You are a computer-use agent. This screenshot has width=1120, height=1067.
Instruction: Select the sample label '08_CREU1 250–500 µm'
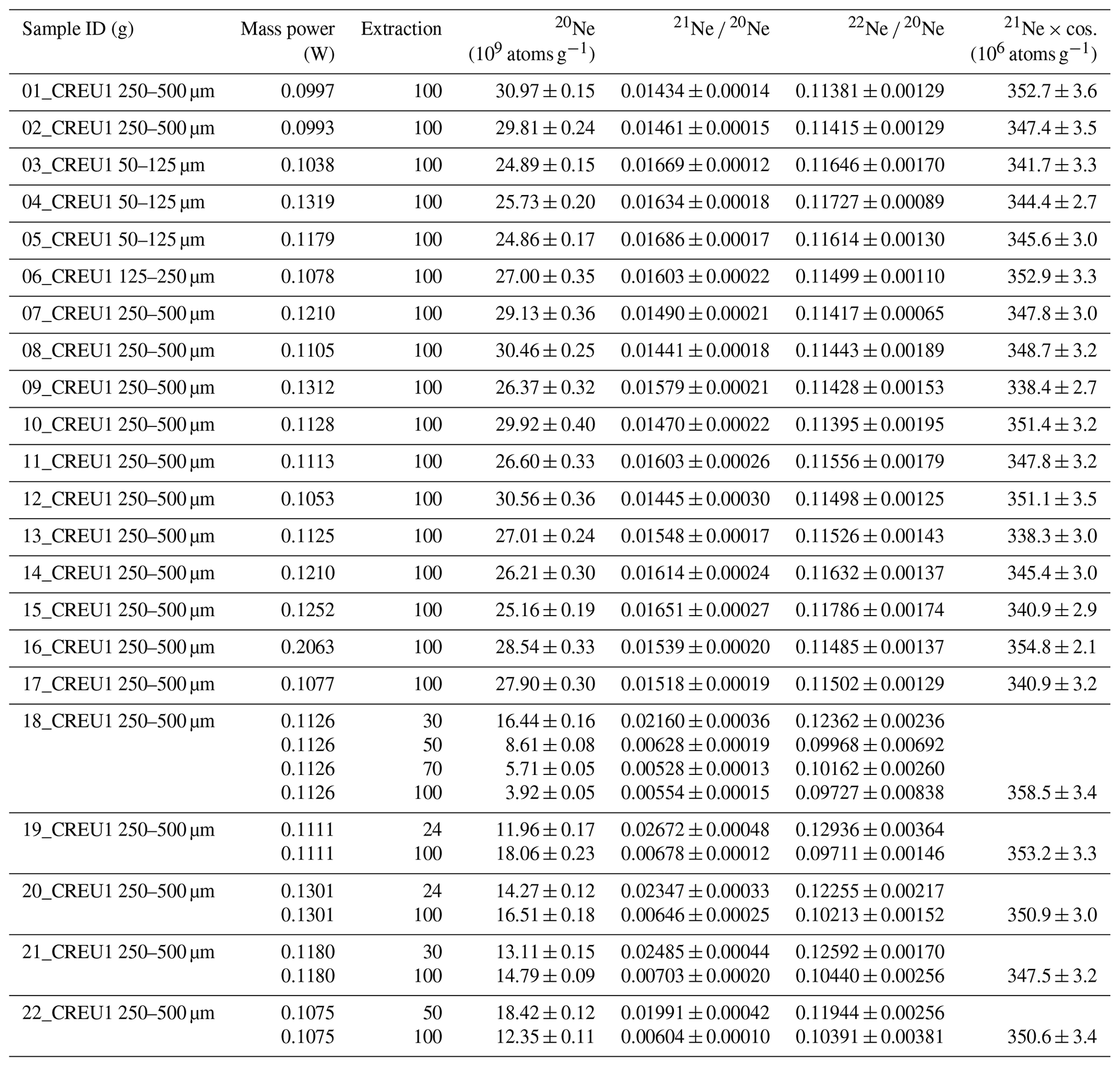point(118,351)
